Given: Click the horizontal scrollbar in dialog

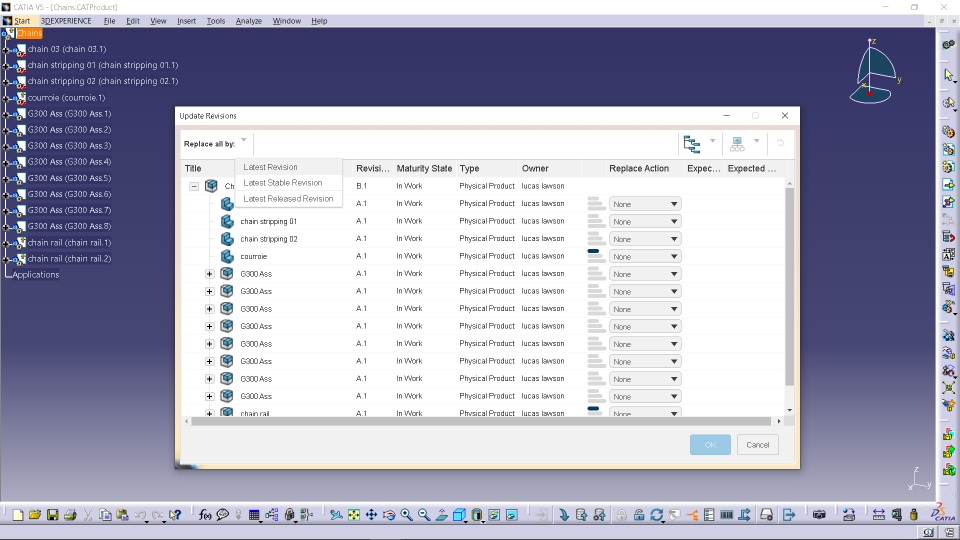Looking at the screenshot, I should tap(481, 421).
